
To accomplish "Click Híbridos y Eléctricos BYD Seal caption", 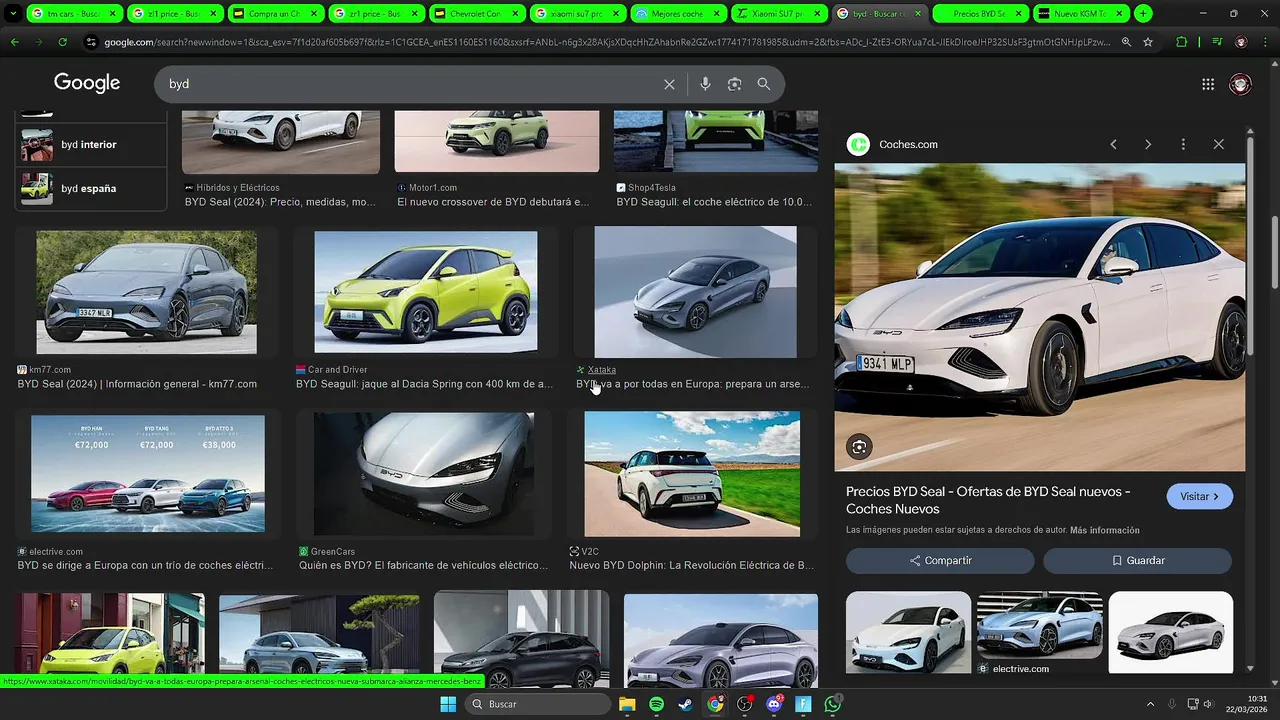I will point(280,202).
